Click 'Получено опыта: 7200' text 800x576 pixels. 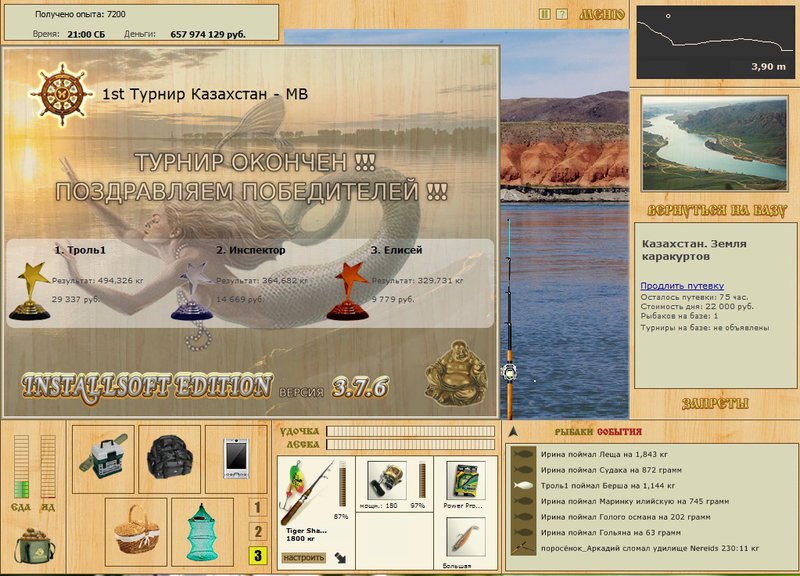(80, 14)
